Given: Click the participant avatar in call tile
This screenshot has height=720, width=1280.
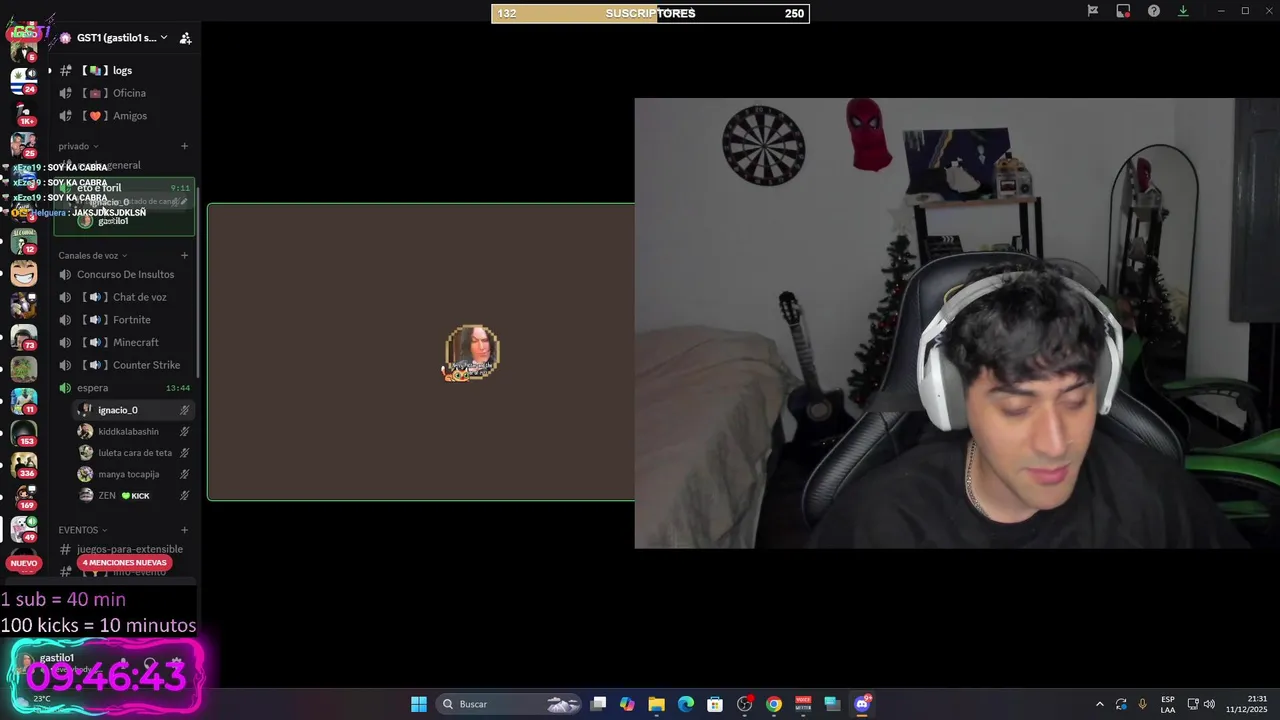Looking at the screenshot, I should coord(472,351).
